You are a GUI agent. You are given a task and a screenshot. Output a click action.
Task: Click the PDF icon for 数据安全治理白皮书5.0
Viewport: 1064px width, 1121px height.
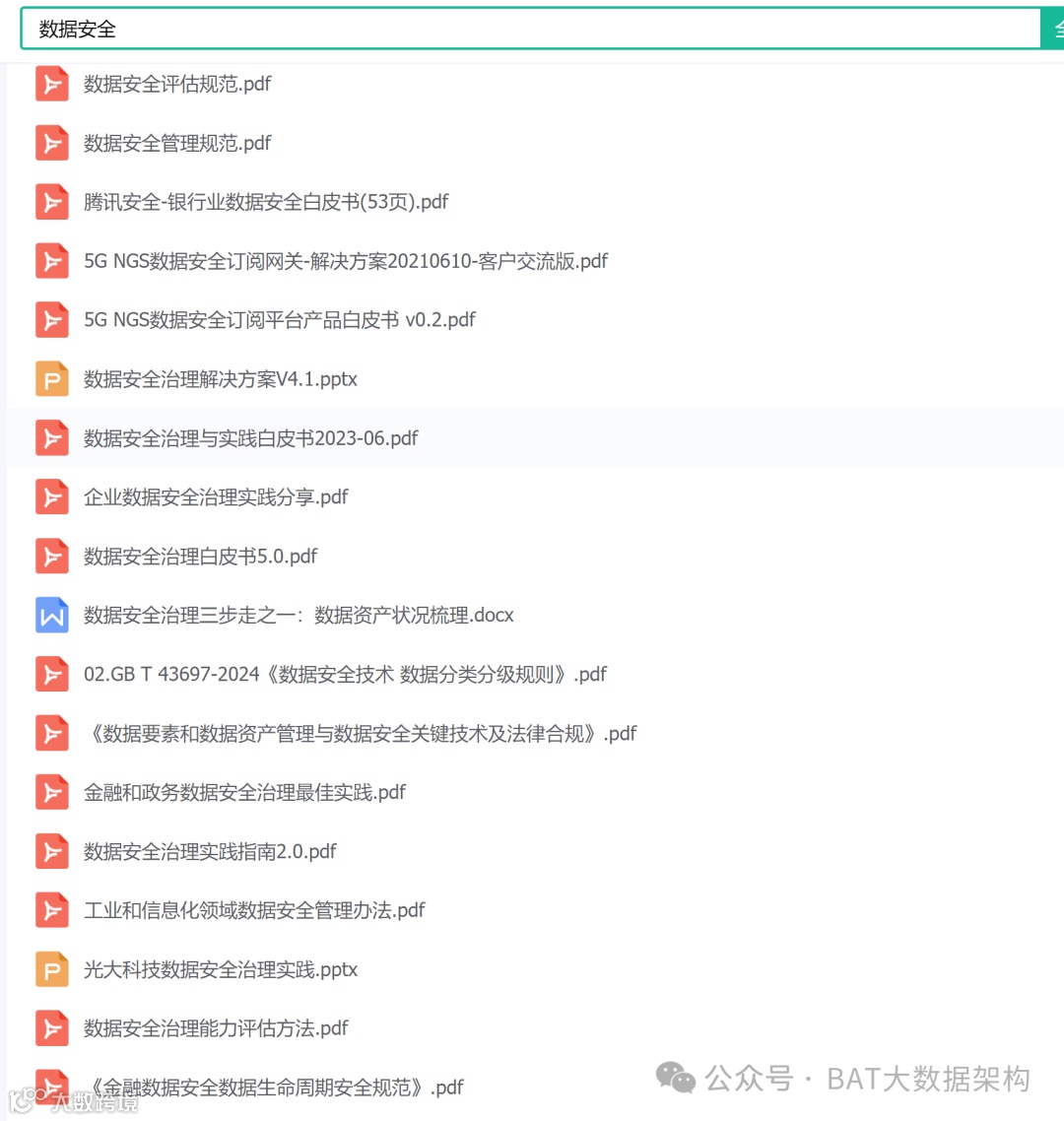[x=52, y=557]
